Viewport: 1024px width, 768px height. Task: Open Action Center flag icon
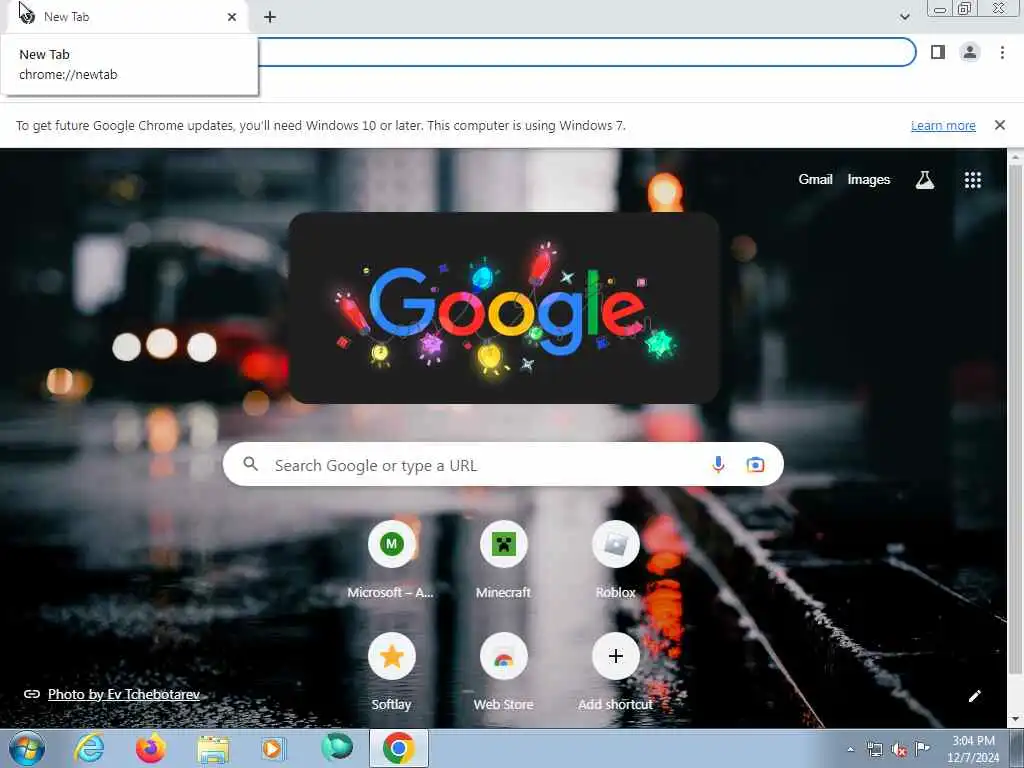922,749
